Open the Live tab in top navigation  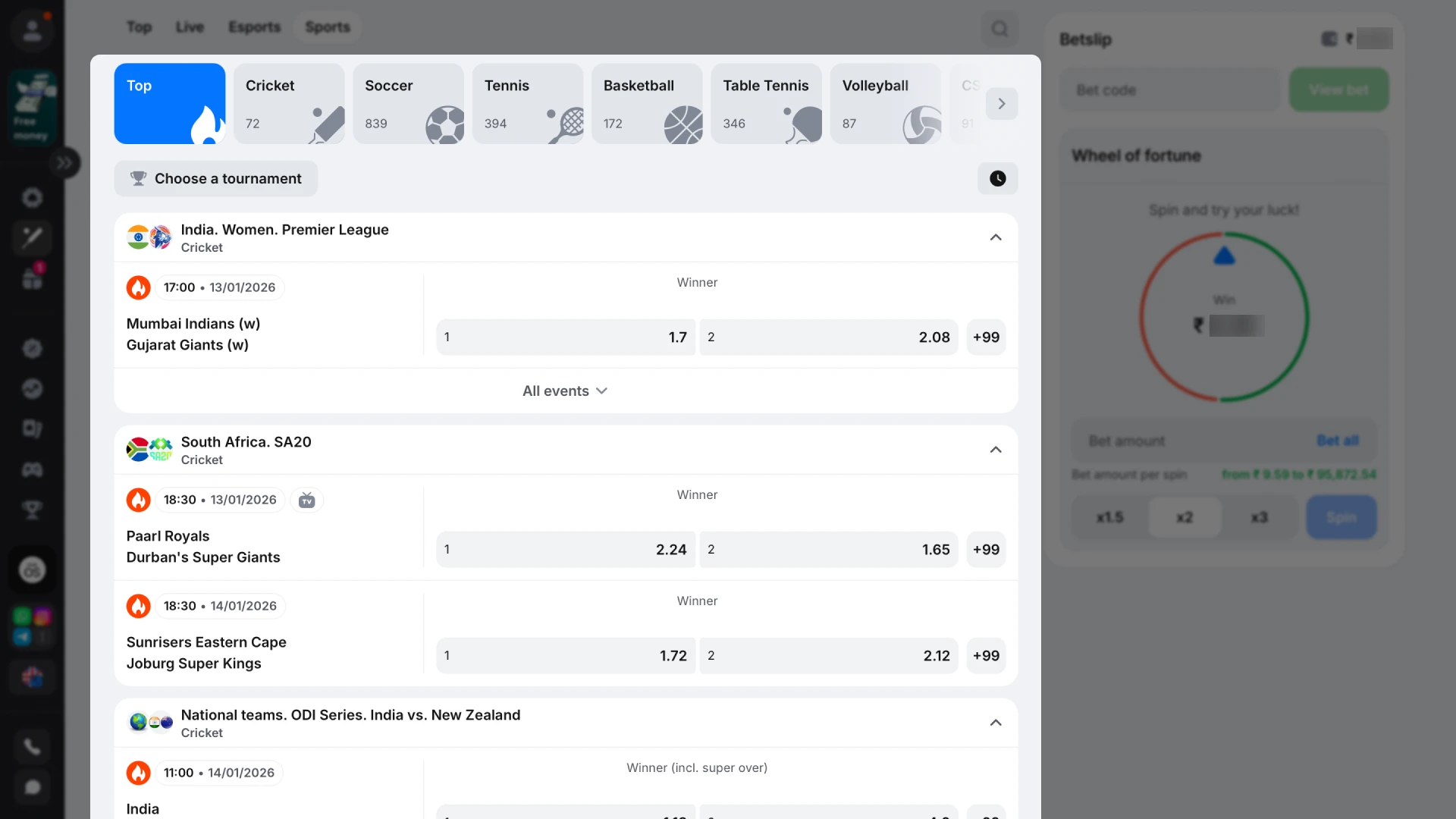click(x=190, y=27)
